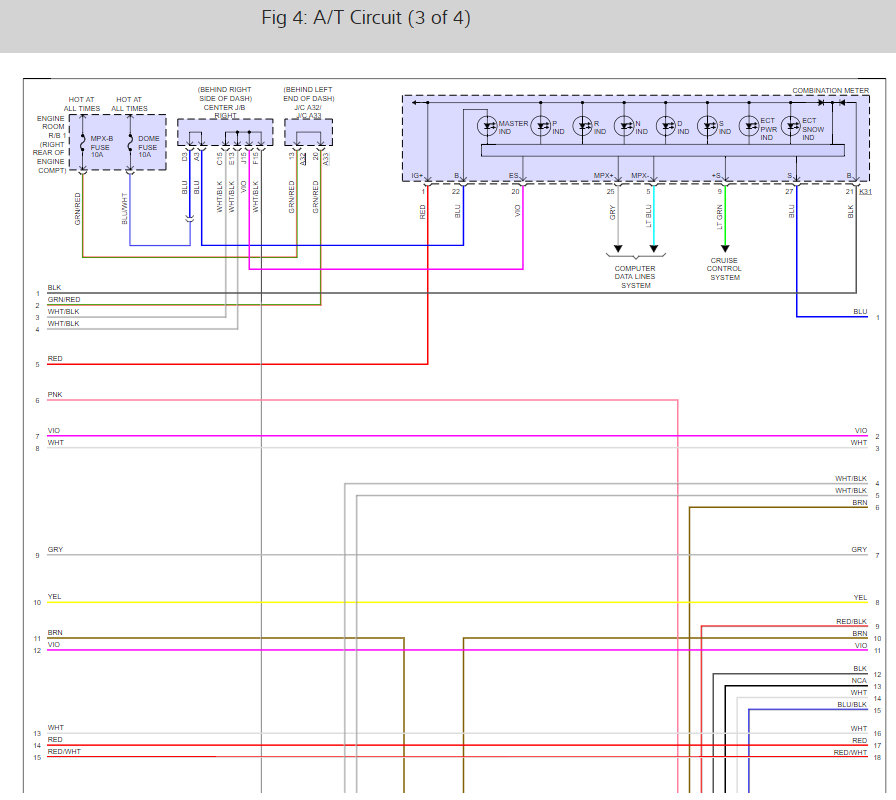Click the LT GRN wire color label

tap(719, 217)
